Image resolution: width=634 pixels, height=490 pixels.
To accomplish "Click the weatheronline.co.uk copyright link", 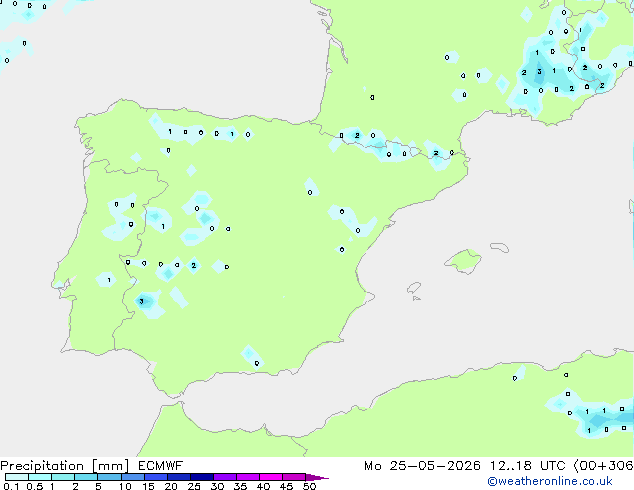I will click(550, 481).
